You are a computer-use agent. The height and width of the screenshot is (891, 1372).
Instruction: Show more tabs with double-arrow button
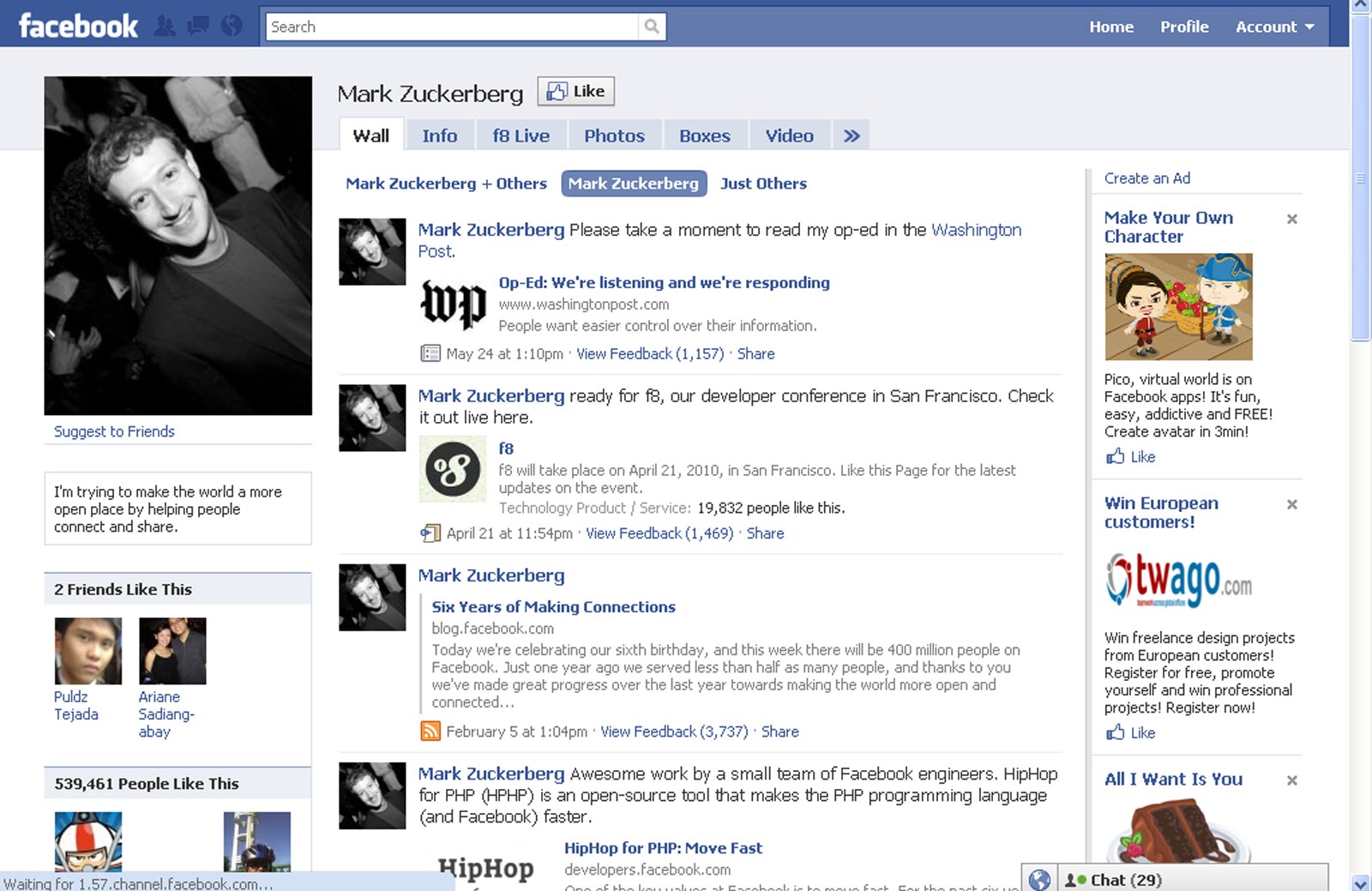coord(851,135)
